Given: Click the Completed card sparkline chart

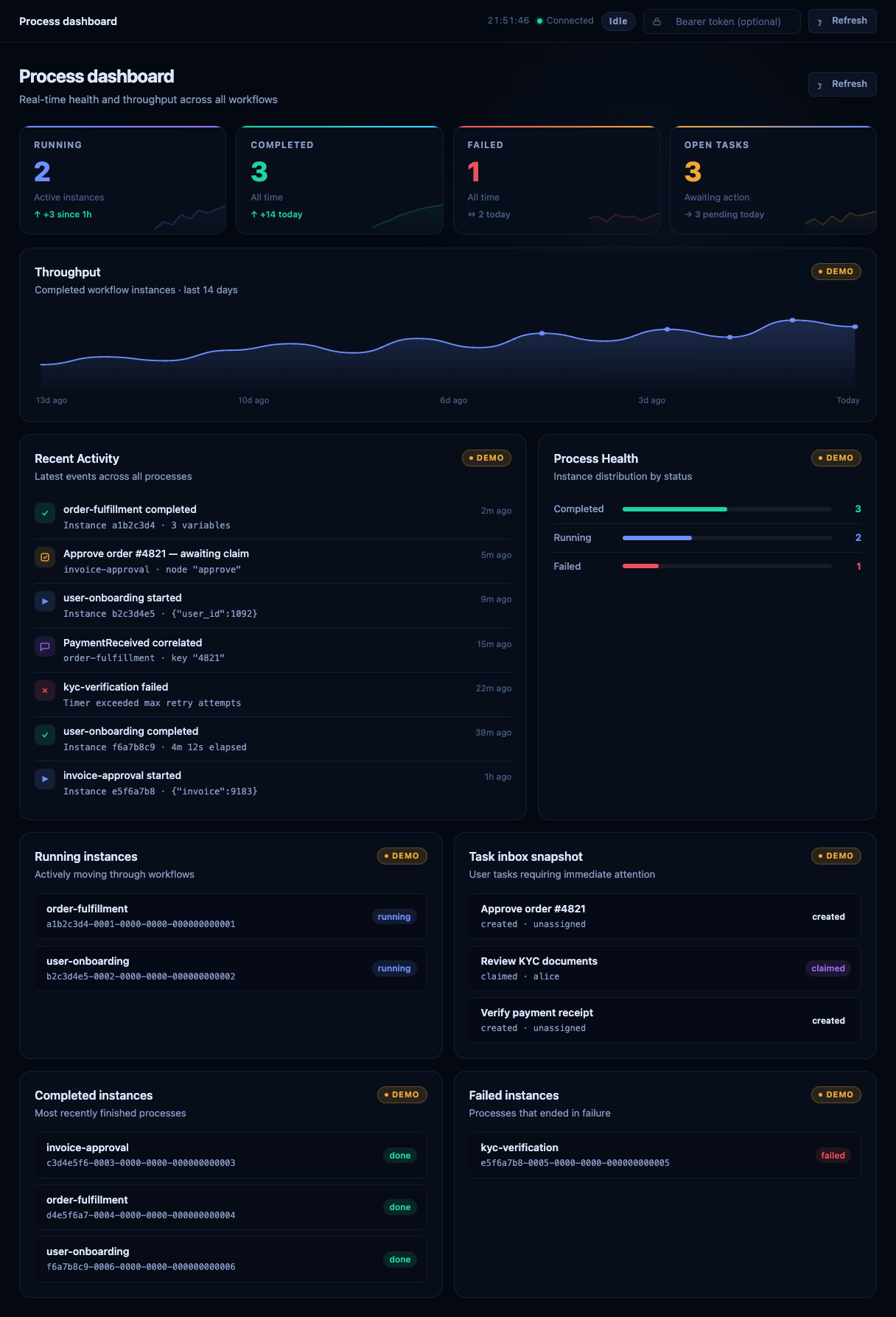Looking at the screenshot, I should click(x=407, y=217).
